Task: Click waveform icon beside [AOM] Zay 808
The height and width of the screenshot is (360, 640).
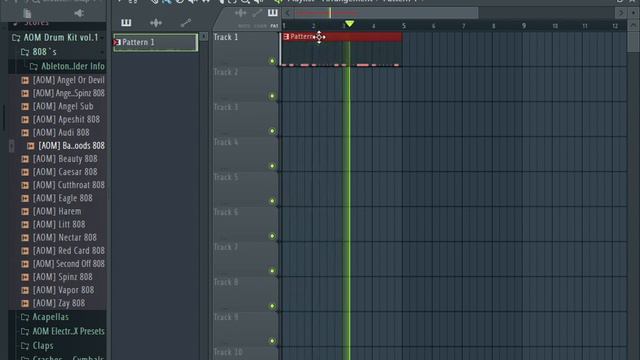Action: point(25,303)
